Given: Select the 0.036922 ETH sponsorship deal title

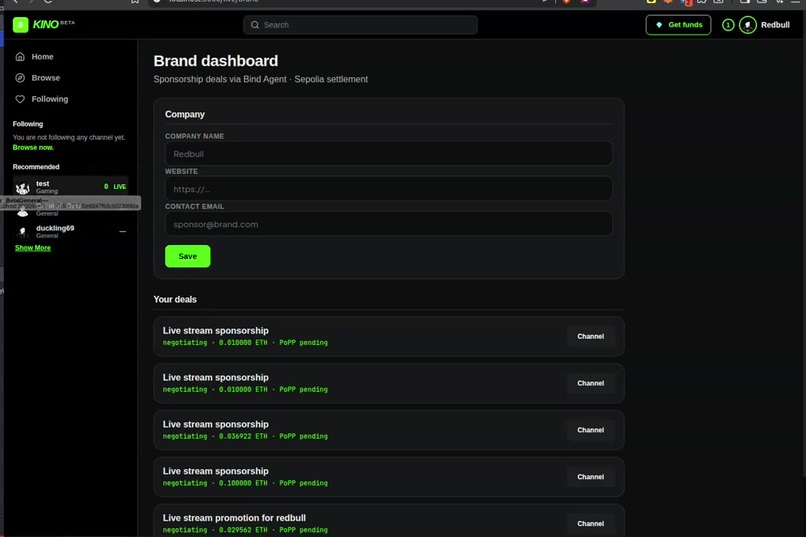Looking at the screenshot, I should point(215,424).
